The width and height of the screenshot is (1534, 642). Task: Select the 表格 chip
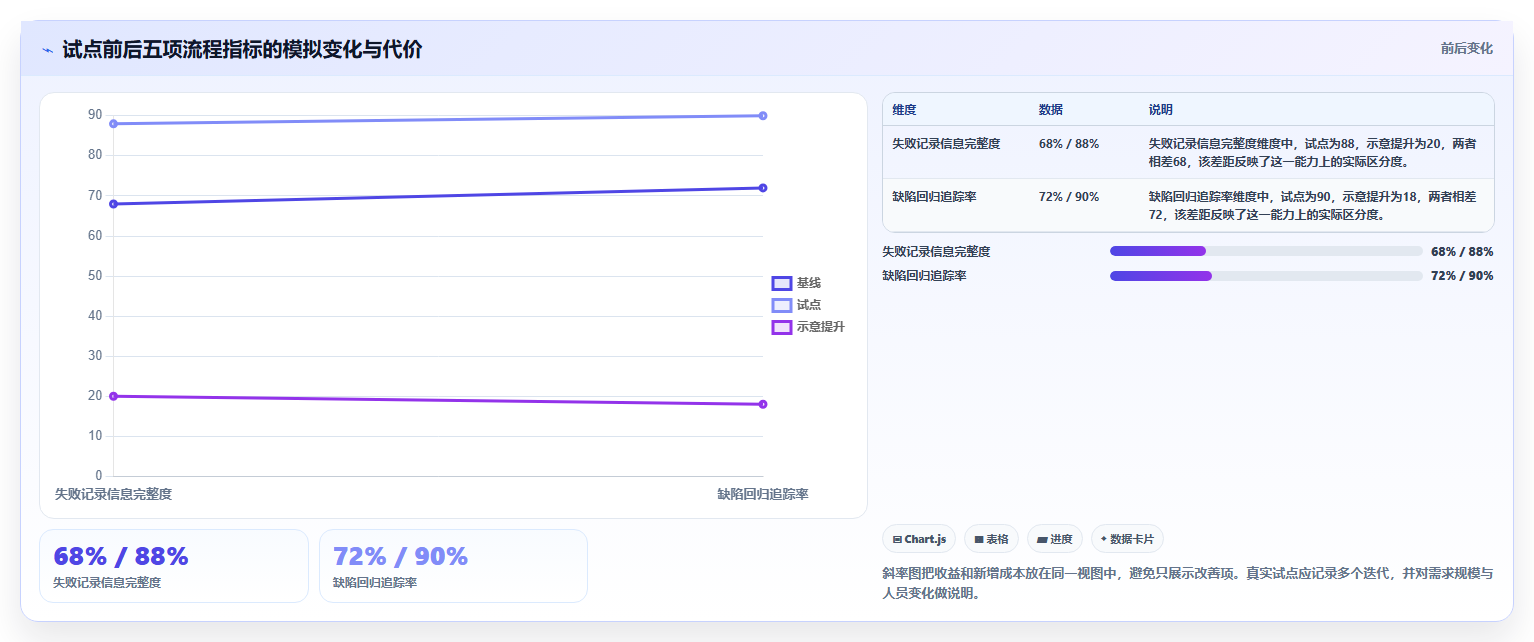pyautogui.click(x=991, y=539)
